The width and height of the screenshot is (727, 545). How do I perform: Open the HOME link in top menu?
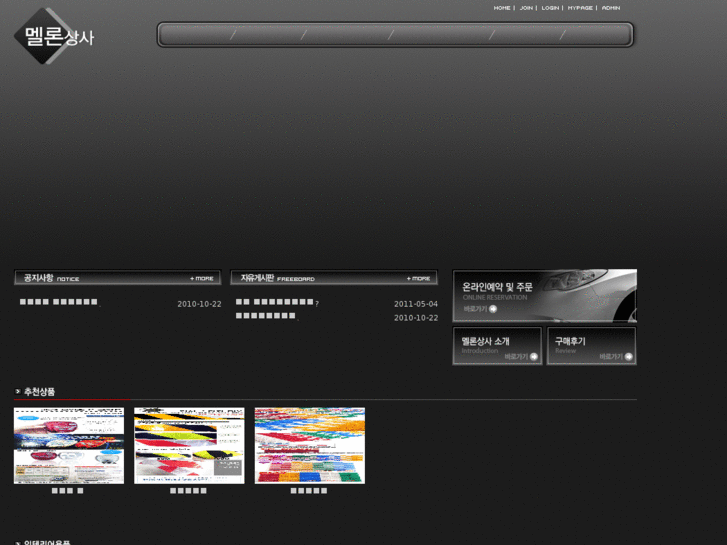point(501,8)
